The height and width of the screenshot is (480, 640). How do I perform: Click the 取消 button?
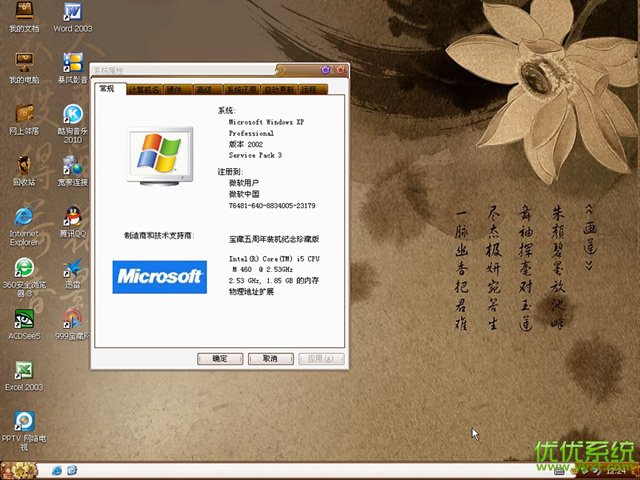pos(271,359)
